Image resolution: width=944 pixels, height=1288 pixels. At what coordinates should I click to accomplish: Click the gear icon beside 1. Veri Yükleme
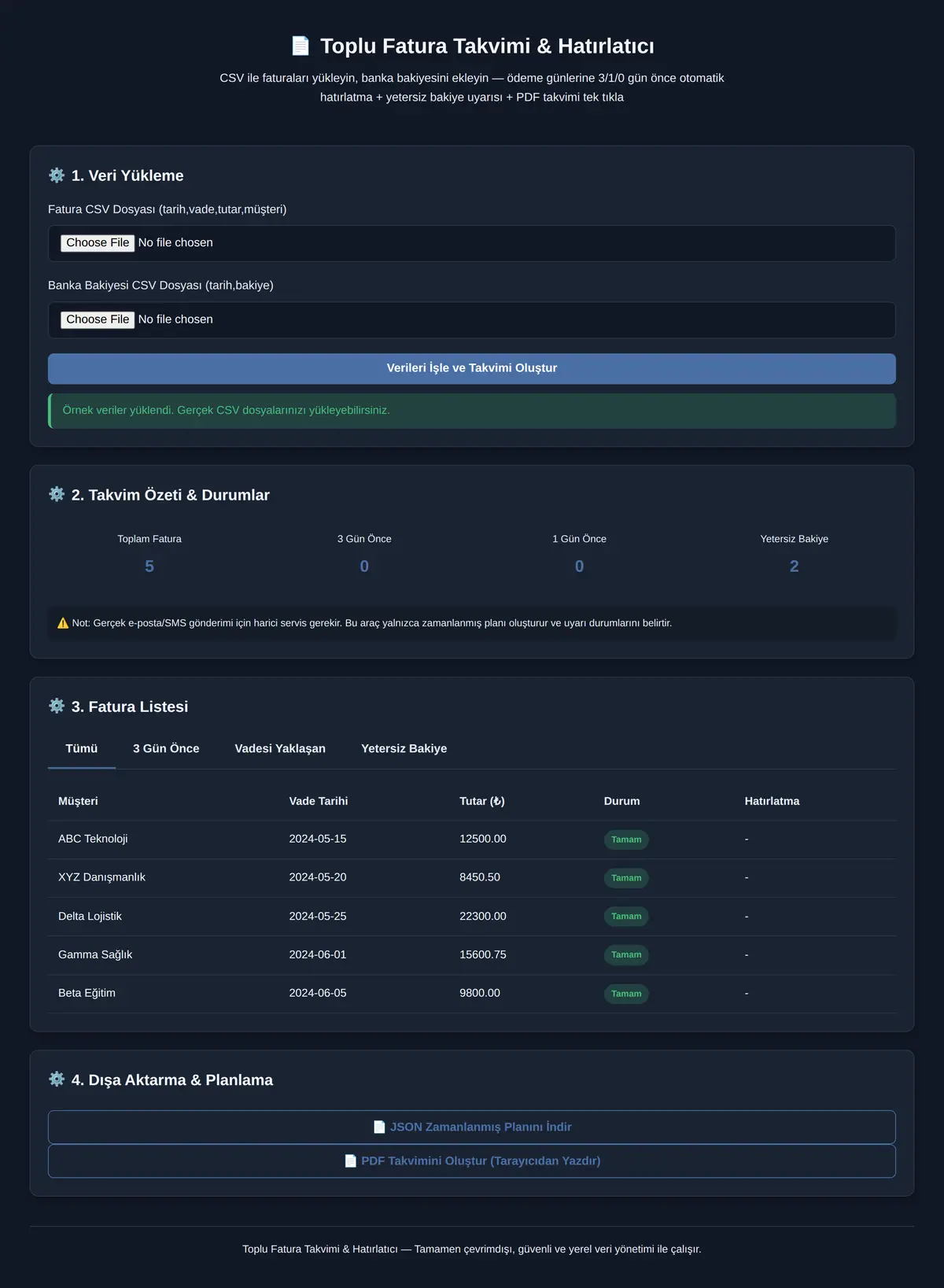pyautogui.click(x=57, y=175)
